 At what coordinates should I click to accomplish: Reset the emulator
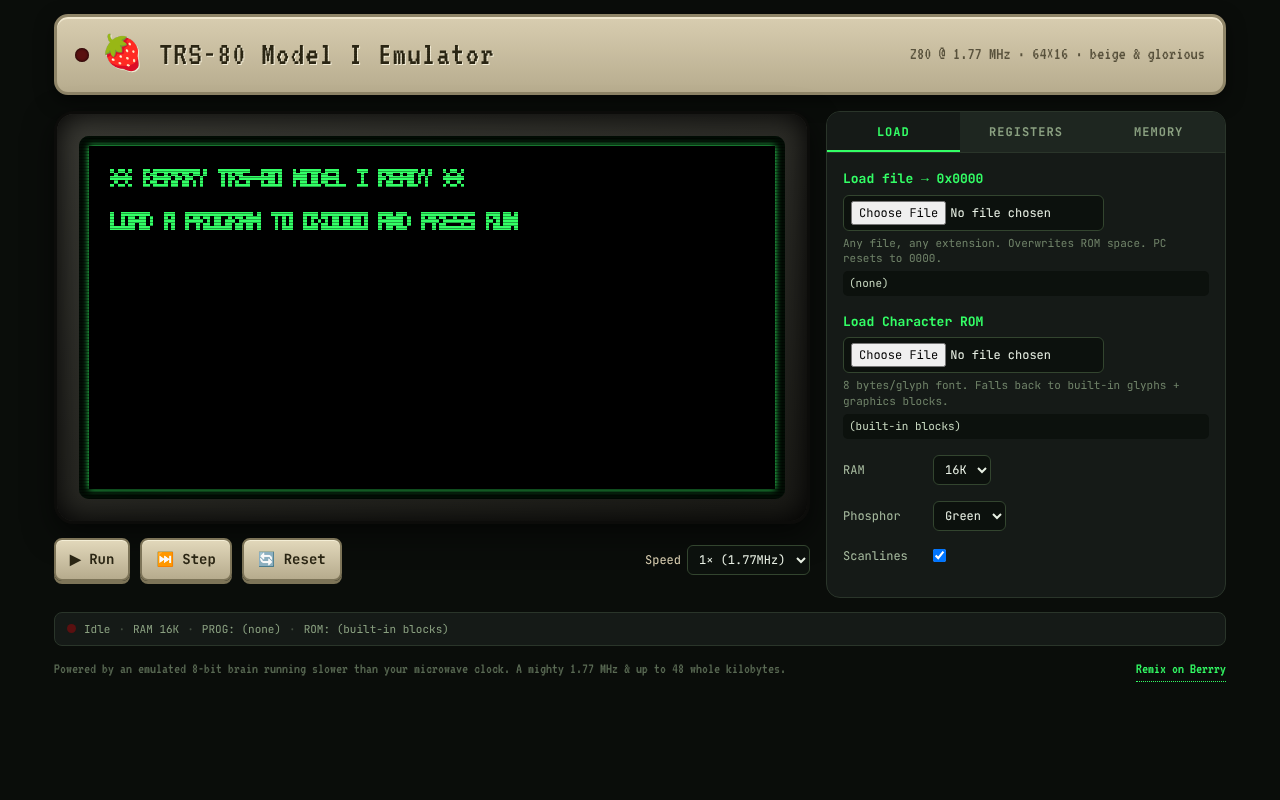point(292,559)
